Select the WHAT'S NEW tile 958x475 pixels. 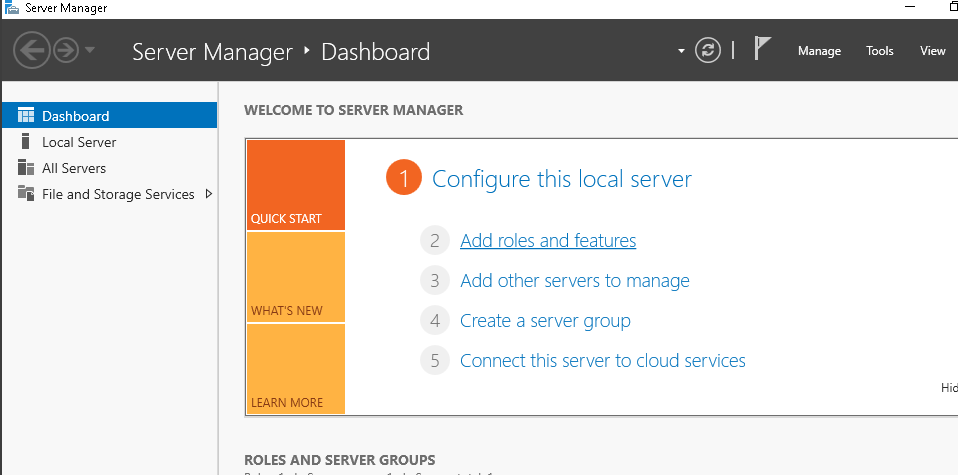295,277
